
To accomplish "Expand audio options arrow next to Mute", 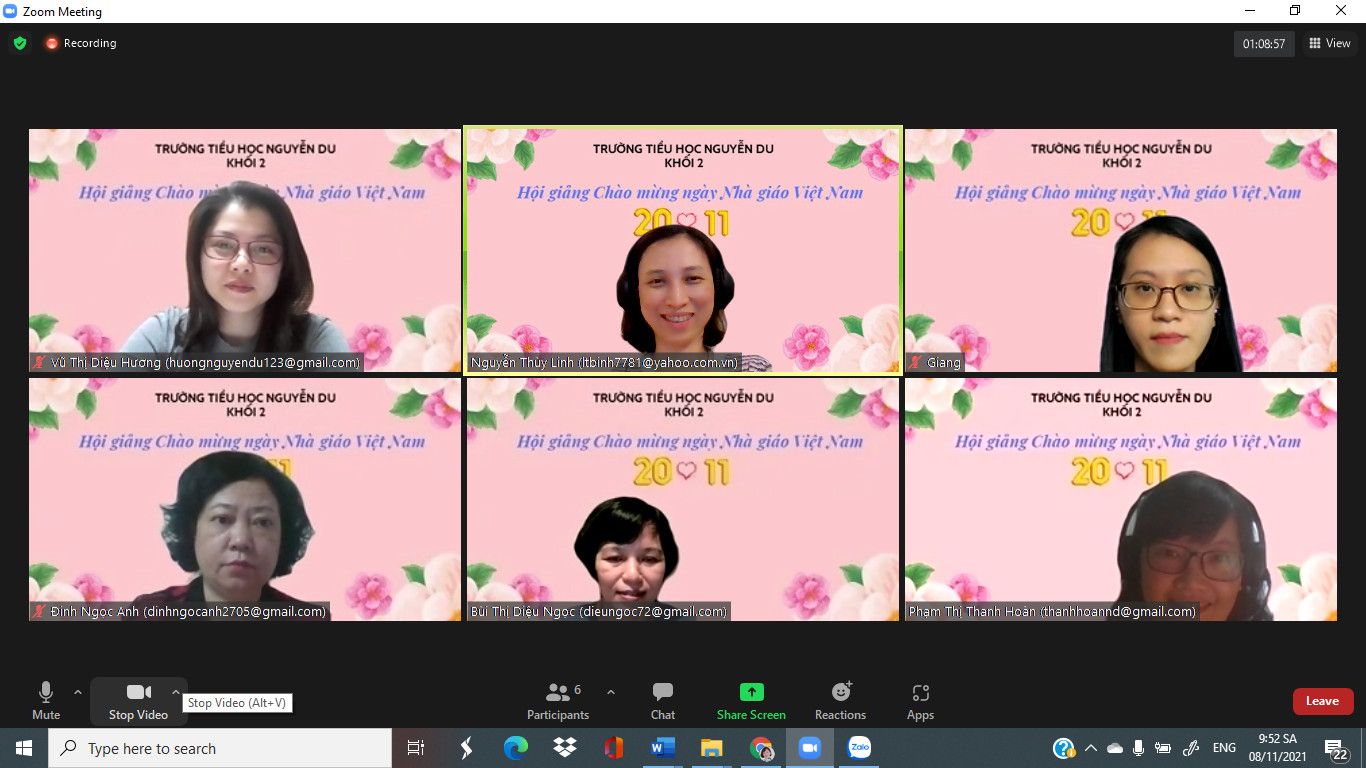I will click(x=78, y=692).
